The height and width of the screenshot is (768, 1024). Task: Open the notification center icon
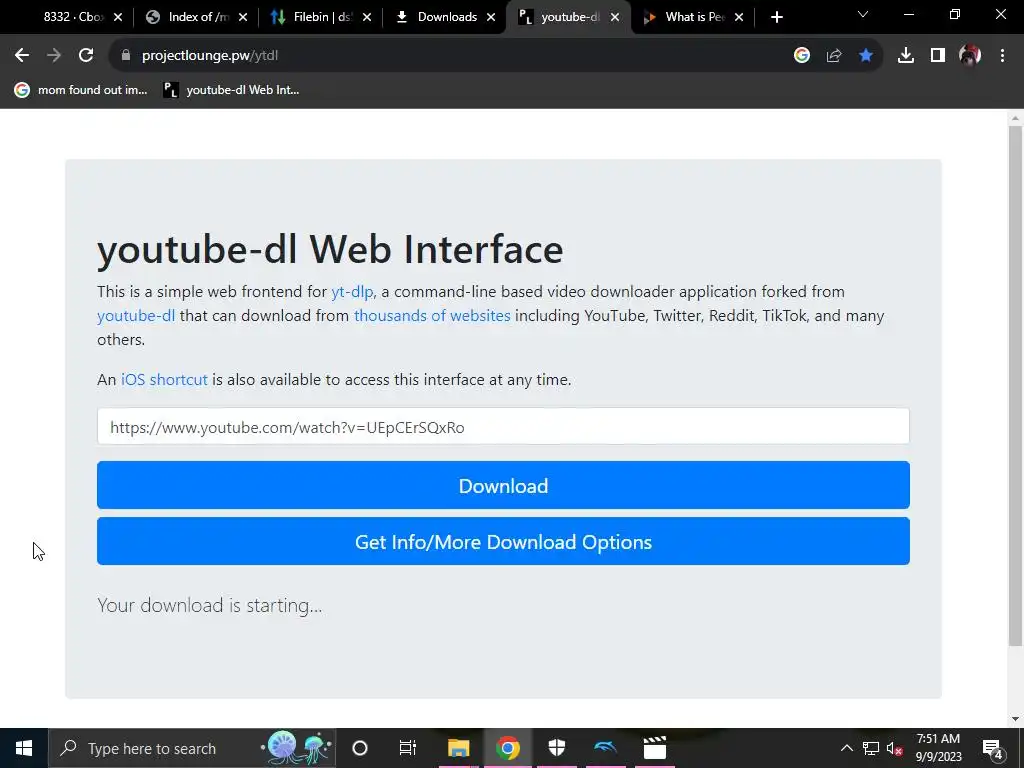993,748
